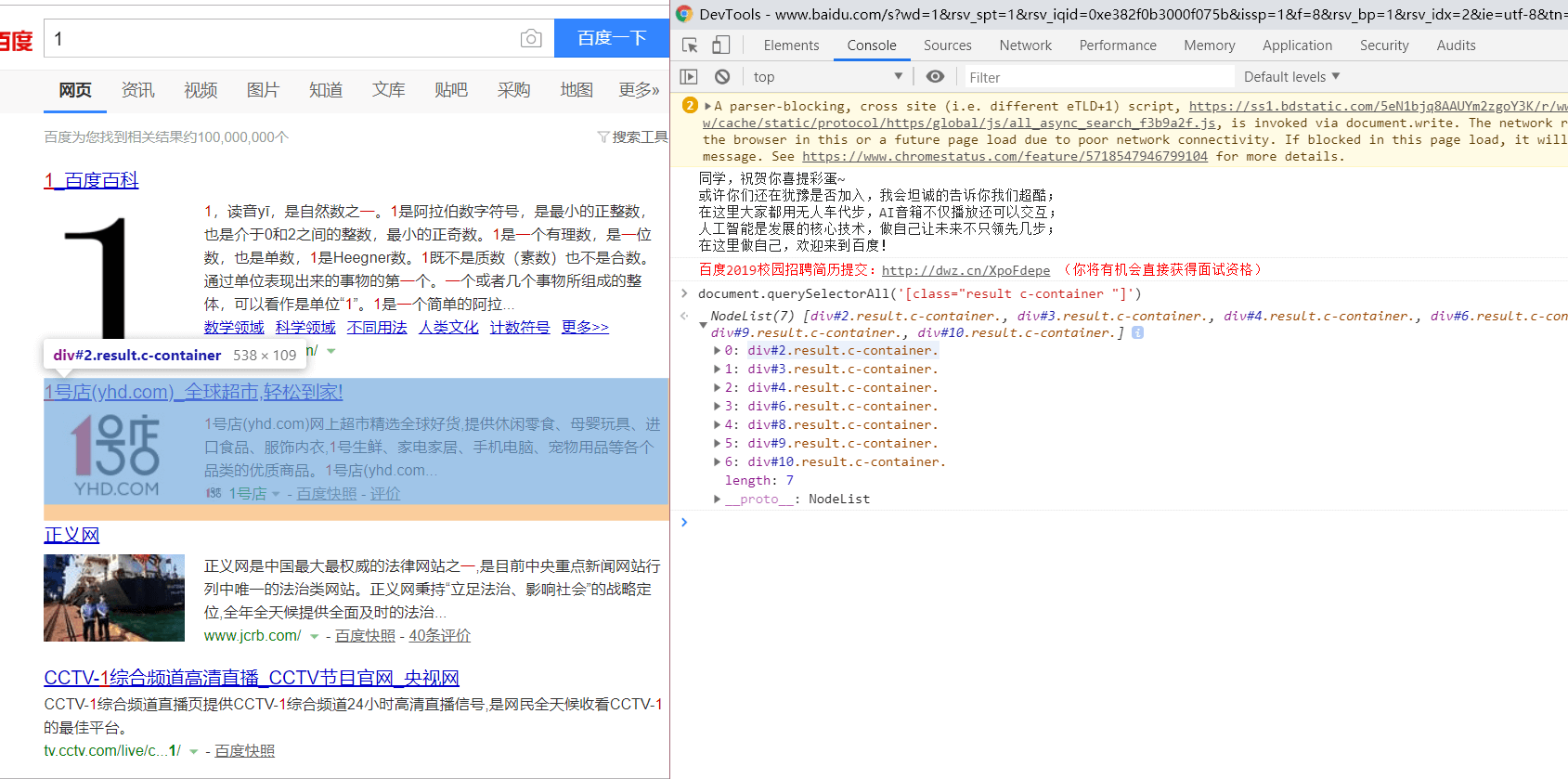The image size is (1568, 779).
Task: Toggle the DevTools device toolbar icon
Action: (720, 45)
